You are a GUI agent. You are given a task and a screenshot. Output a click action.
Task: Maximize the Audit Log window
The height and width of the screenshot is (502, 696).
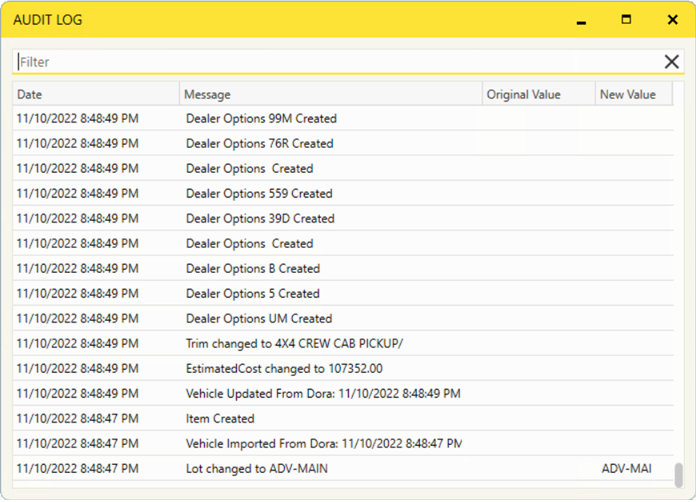click(626, 20)
